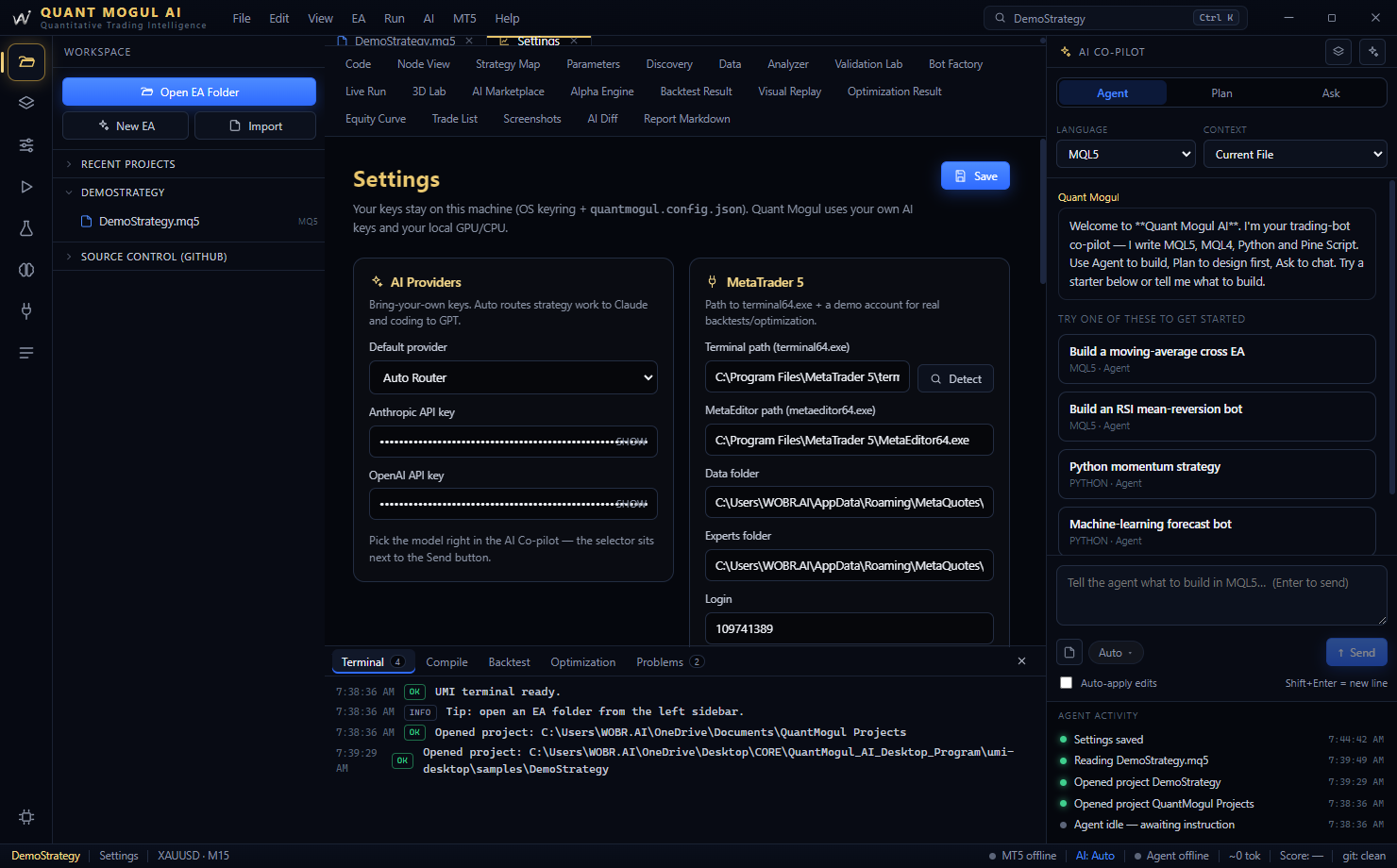Screen dimensions: 1397x868
Task: Open the Default provider Auto Router dropdown
Action: click(513, 377)
